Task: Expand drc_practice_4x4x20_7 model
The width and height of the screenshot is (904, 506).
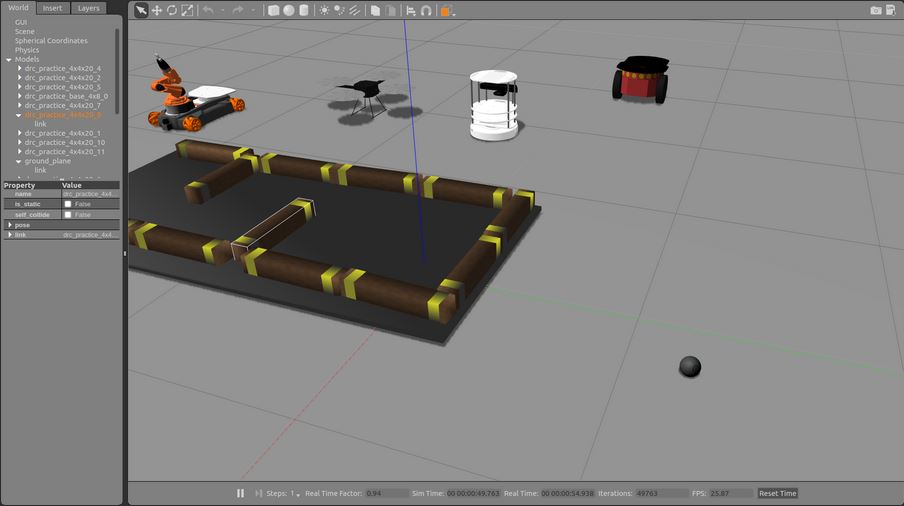Action: [x=20, y=105]
